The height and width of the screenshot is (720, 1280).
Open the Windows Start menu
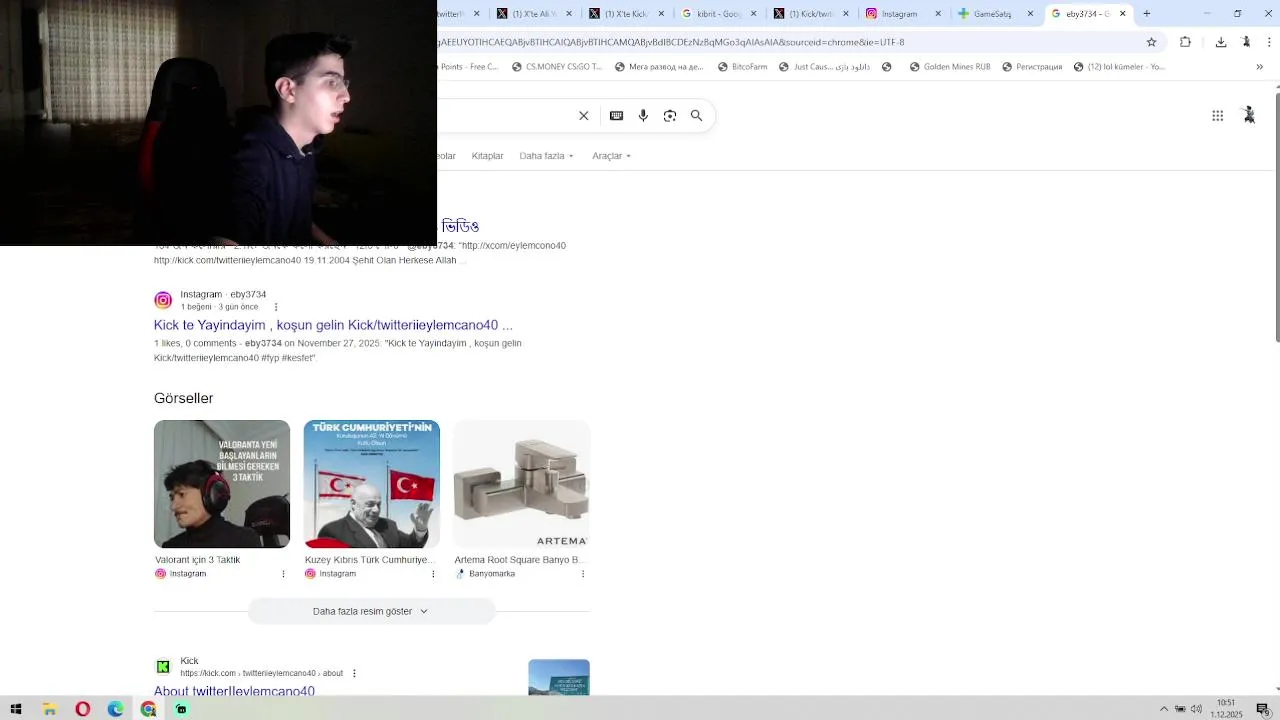pos(16,709)
